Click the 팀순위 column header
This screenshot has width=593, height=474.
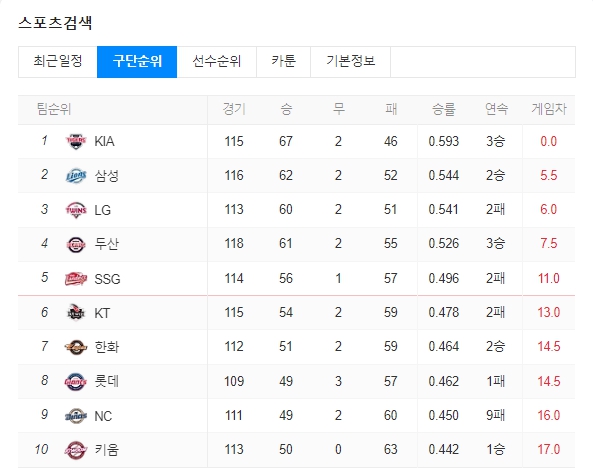pos(54,109)
